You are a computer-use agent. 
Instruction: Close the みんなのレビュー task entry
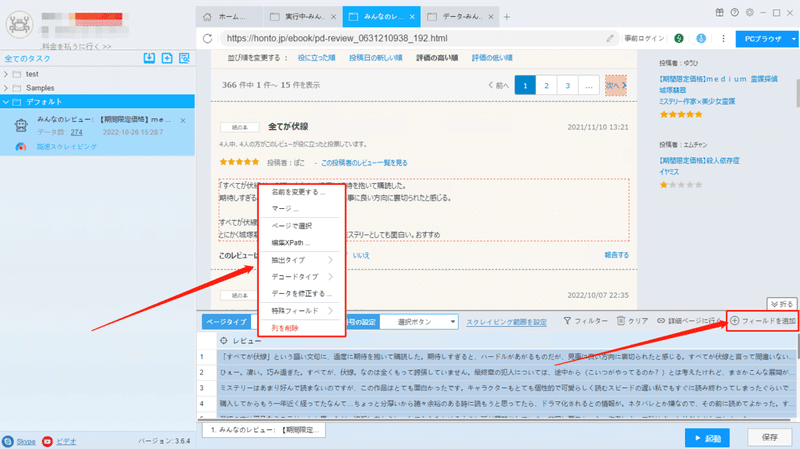183,121
